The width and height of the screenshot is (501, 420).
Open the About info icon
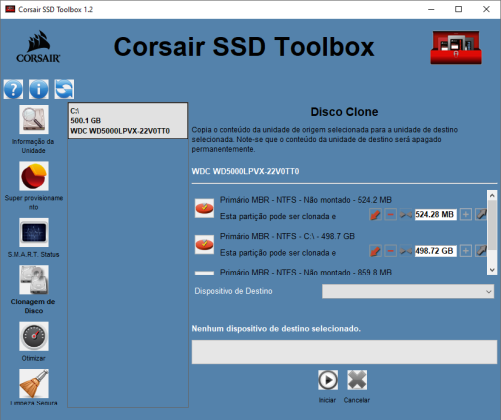pyautogui.click(x=39, y=89)
